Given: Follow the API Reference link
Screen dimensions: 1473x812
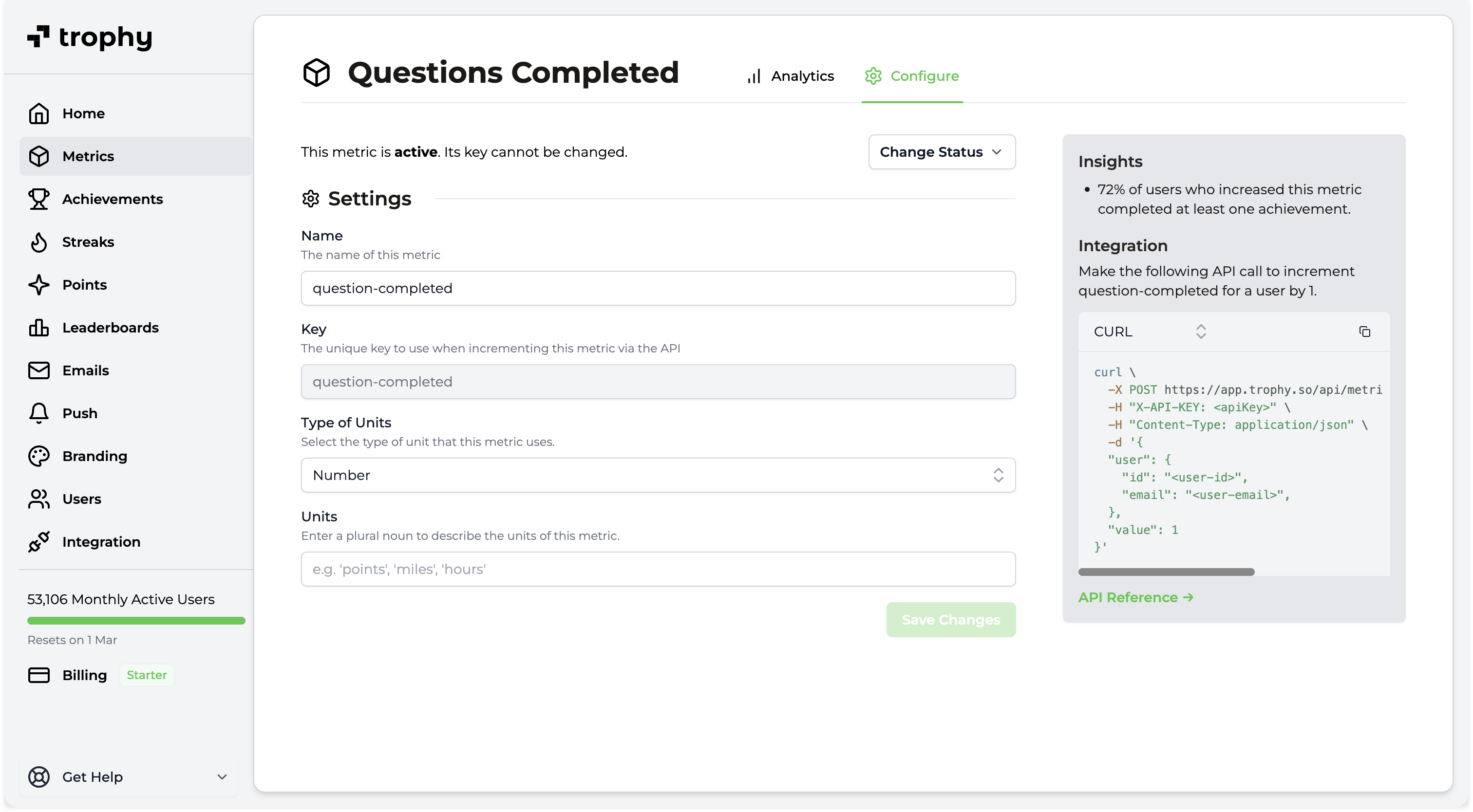Looking at the screenshot, I should tap(1135, 597).
